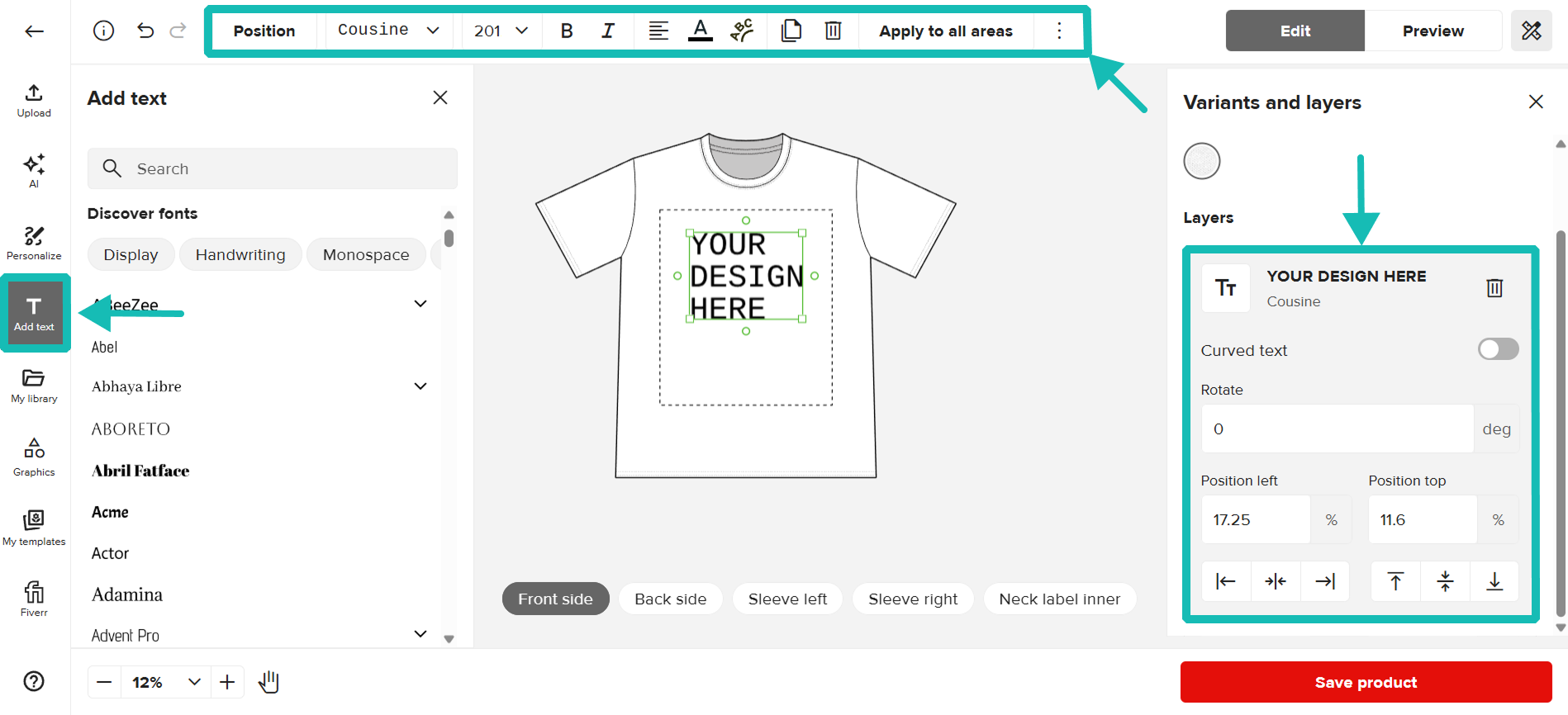This screenshot has width=1568, height=715.
Task: Go back with the left arrow icon
Action: pos(34,31)
